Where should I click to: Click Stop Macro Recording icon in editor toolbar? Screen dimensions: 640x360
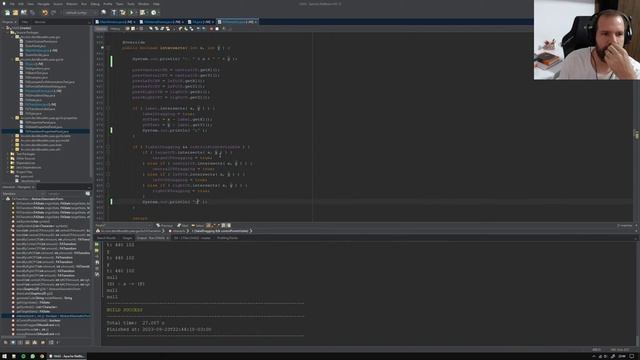217,29
